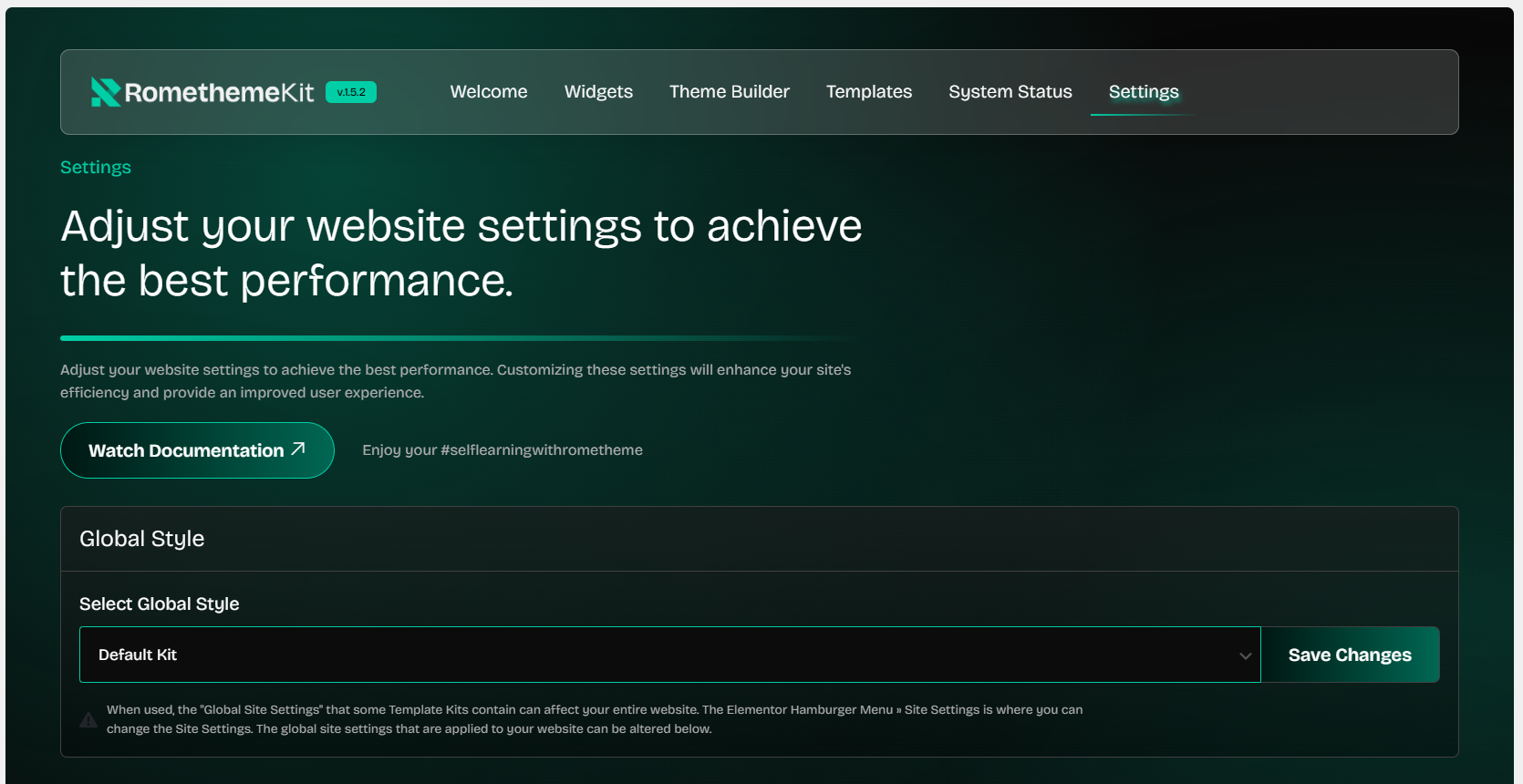
Task: Click the heading 'Adjust your website settings'
Action: point(461,253)
